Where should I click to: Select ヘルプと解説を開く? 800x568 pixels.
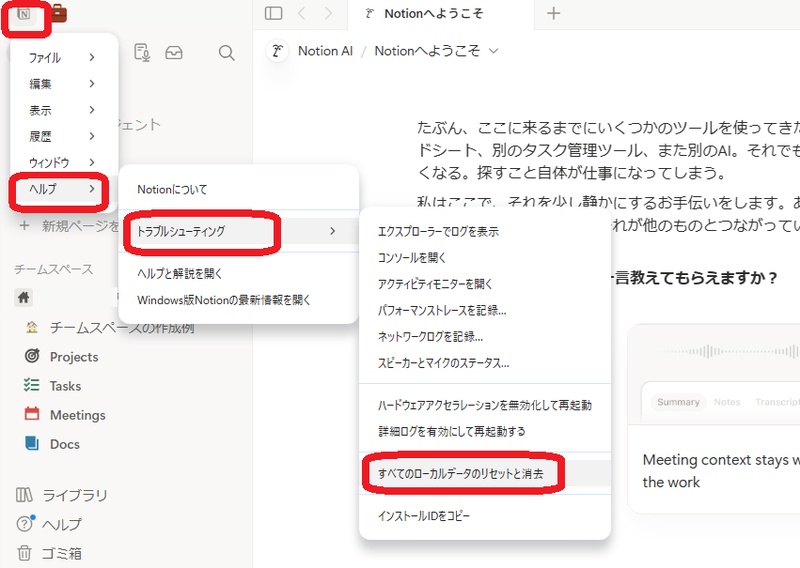238,274
